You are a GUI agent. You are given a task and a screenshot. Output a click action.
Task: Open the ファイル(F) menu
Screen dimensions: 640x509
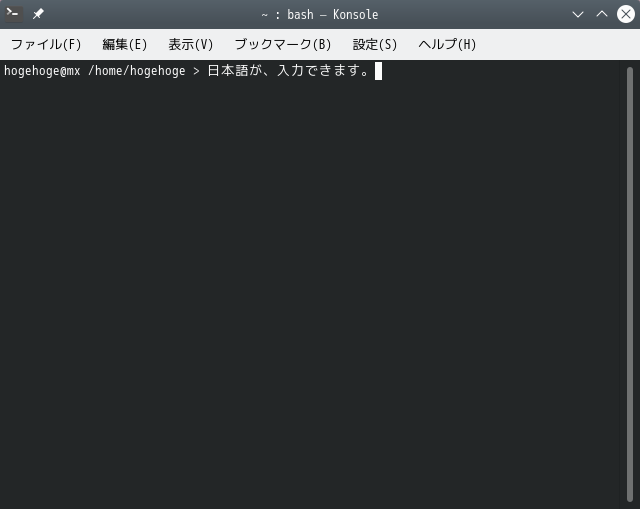[x=46, y=44]
